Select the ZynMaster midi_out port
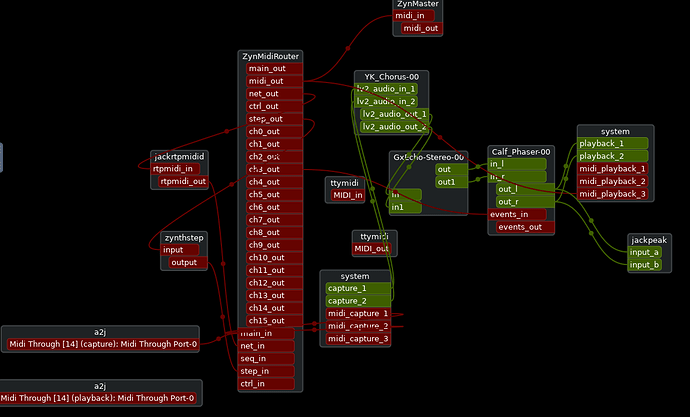 422,29
